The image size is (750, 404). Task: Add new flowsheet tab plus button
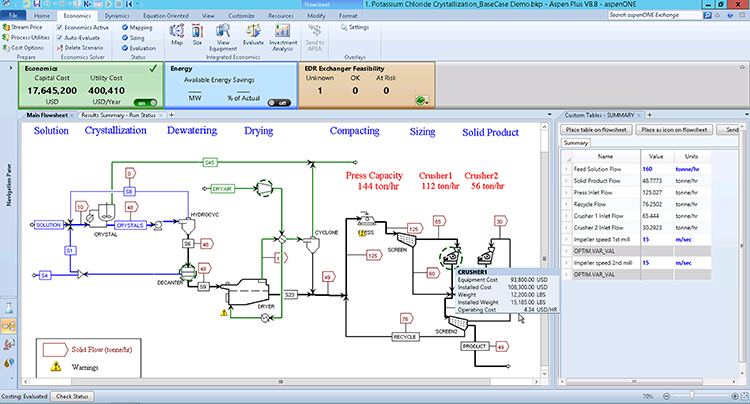(171, 115)
